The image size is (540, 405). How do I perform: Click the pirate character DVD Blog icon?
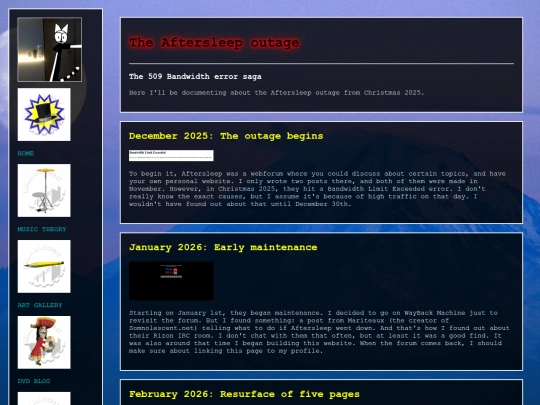pos(44,342)
